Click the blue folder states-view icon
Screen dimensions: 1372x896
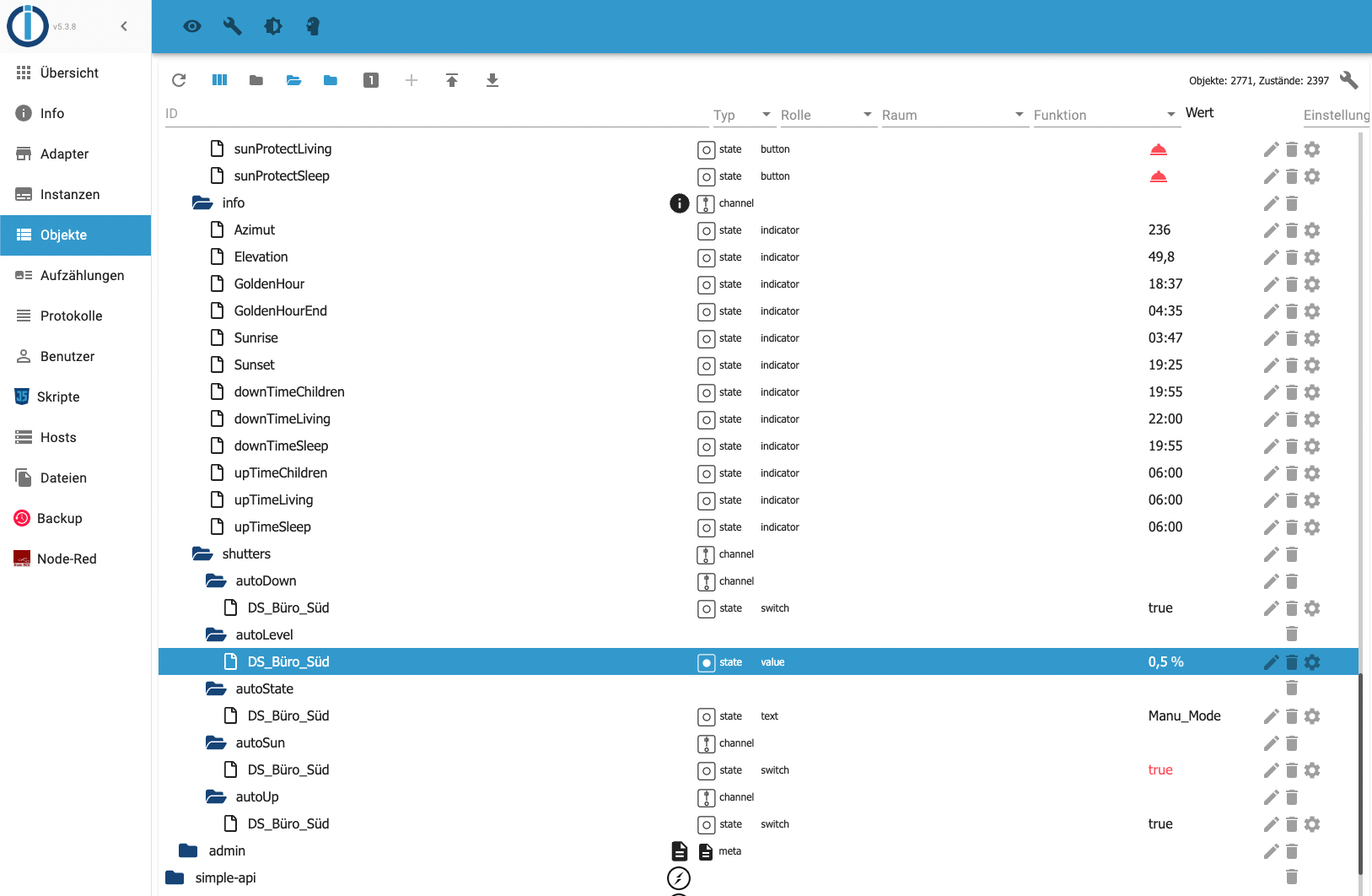(331, 80)
